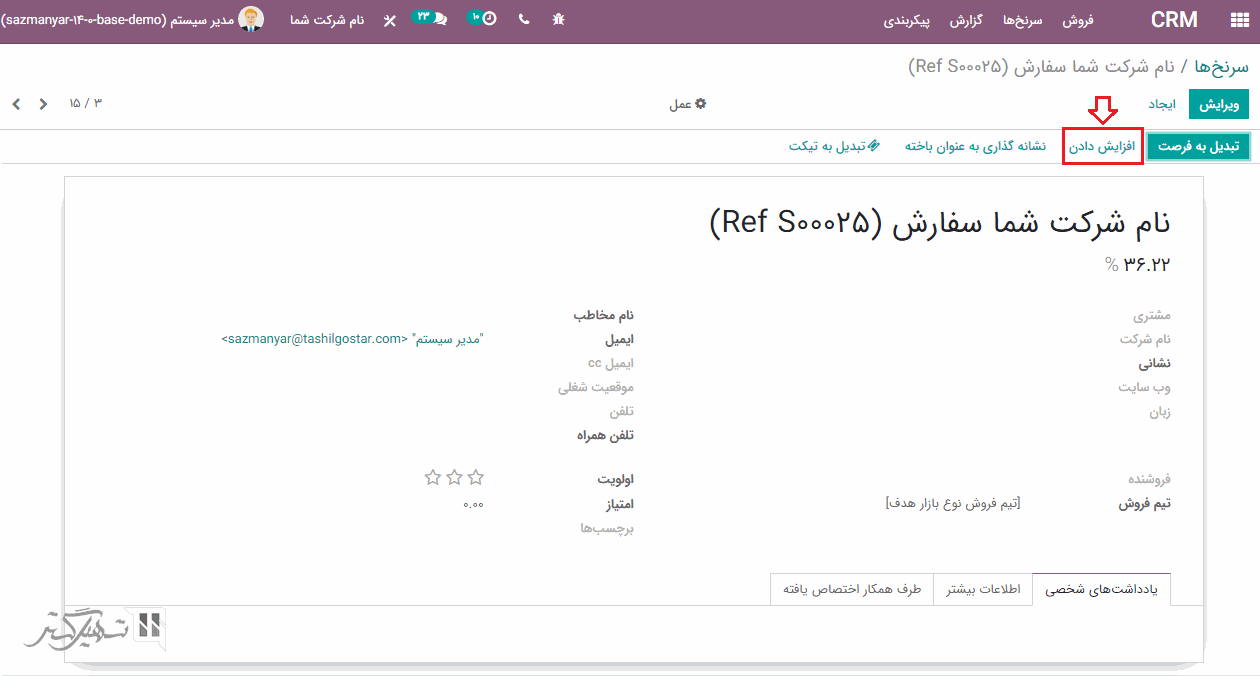
Task: Open the phone VoIP icon
Action: 524,19
